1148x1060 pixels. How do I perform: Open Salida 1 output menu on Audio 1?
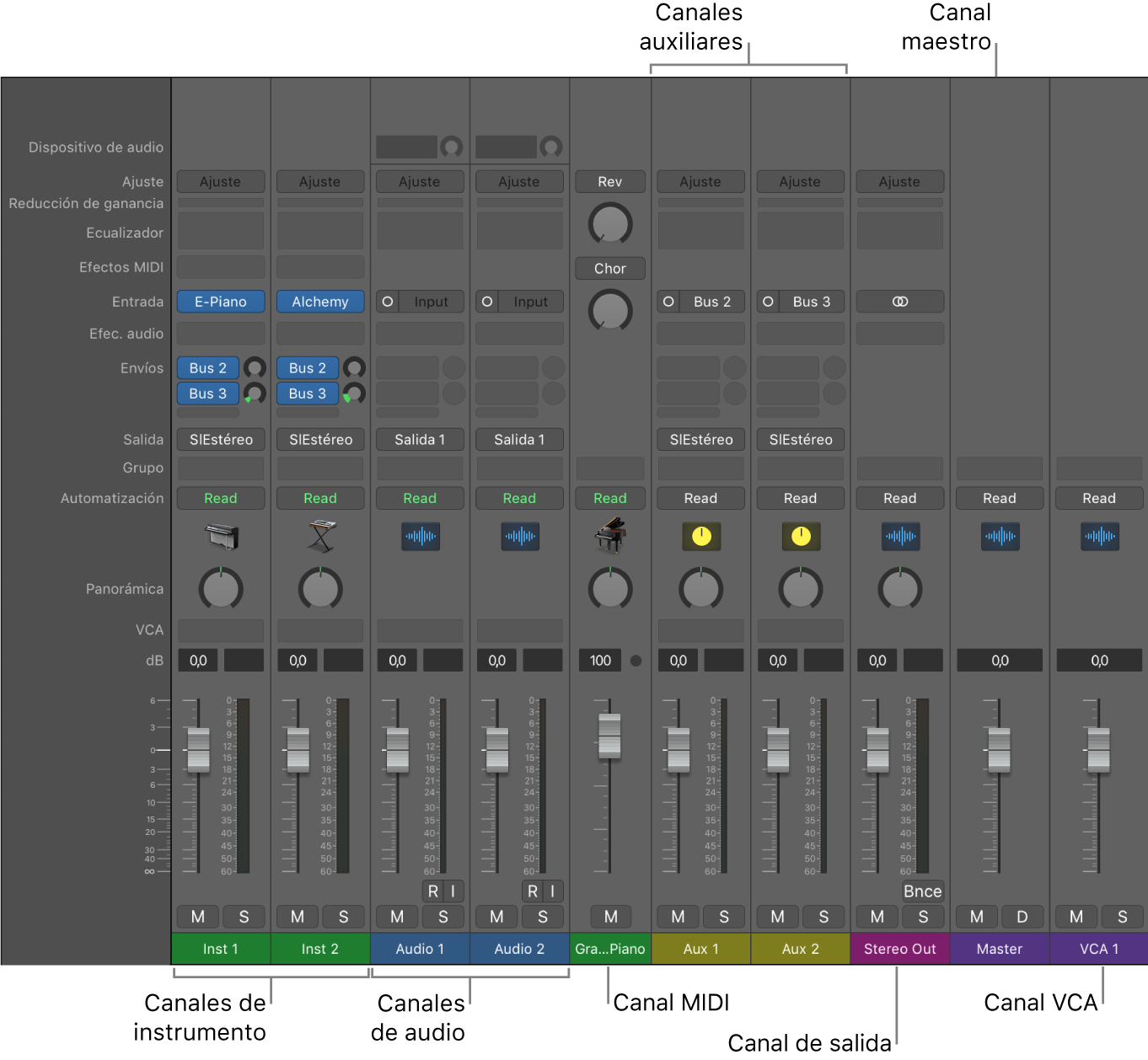[x=420, y=440]
